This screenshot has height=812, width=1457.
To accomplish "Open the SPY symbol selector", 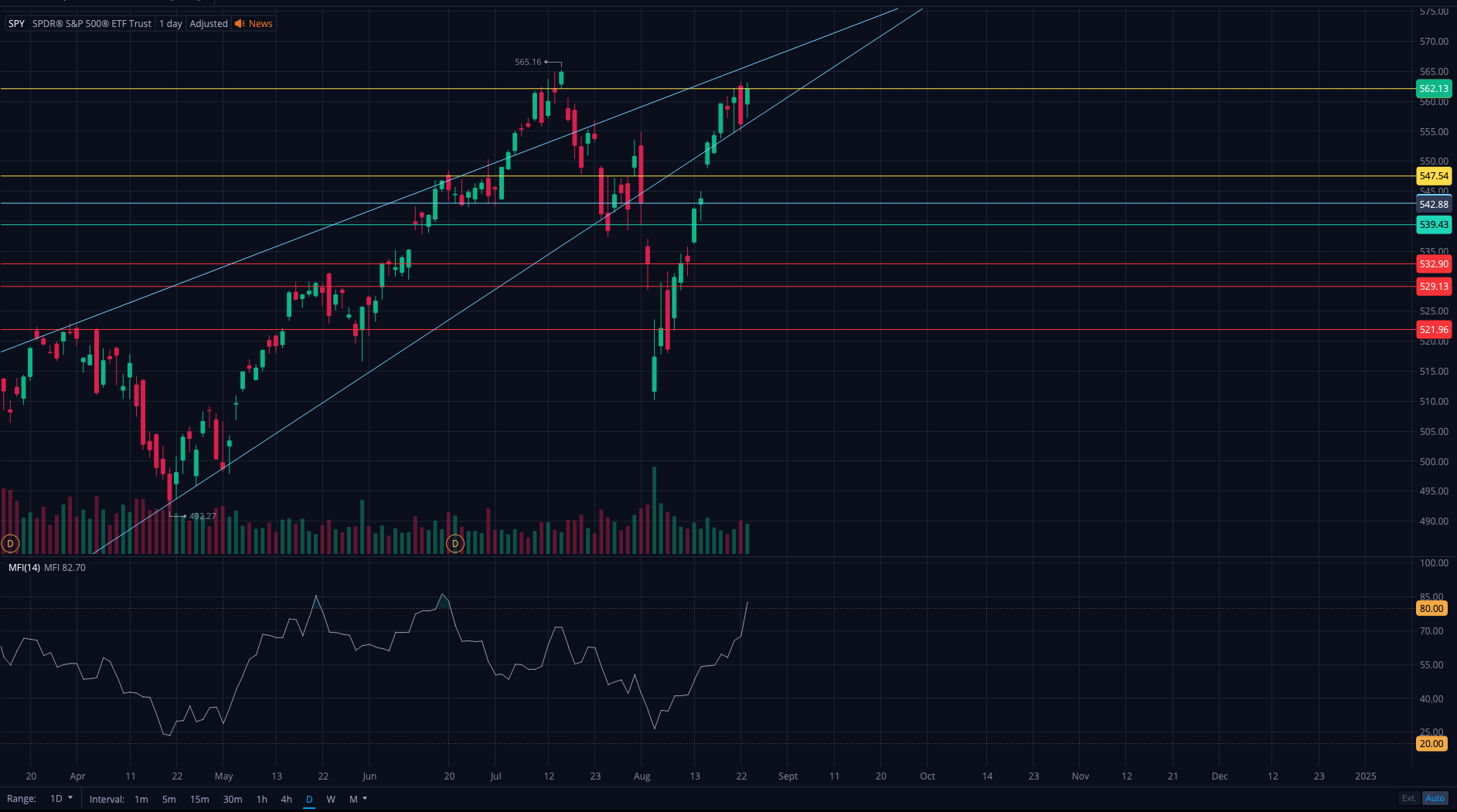I will coord(16,24).
